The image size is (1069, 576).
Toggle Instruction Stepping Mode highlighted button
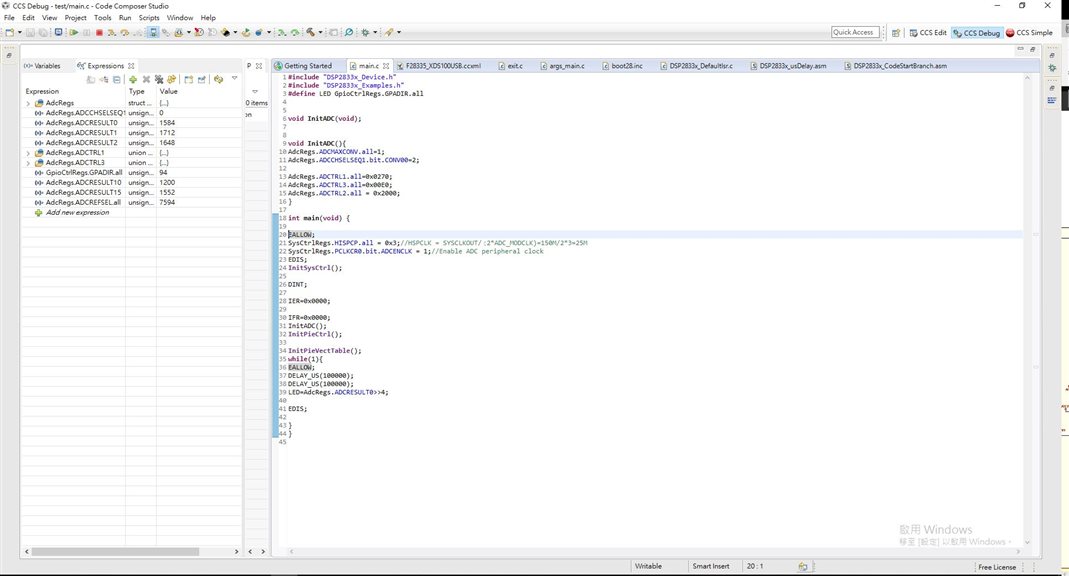click(152, 32)
